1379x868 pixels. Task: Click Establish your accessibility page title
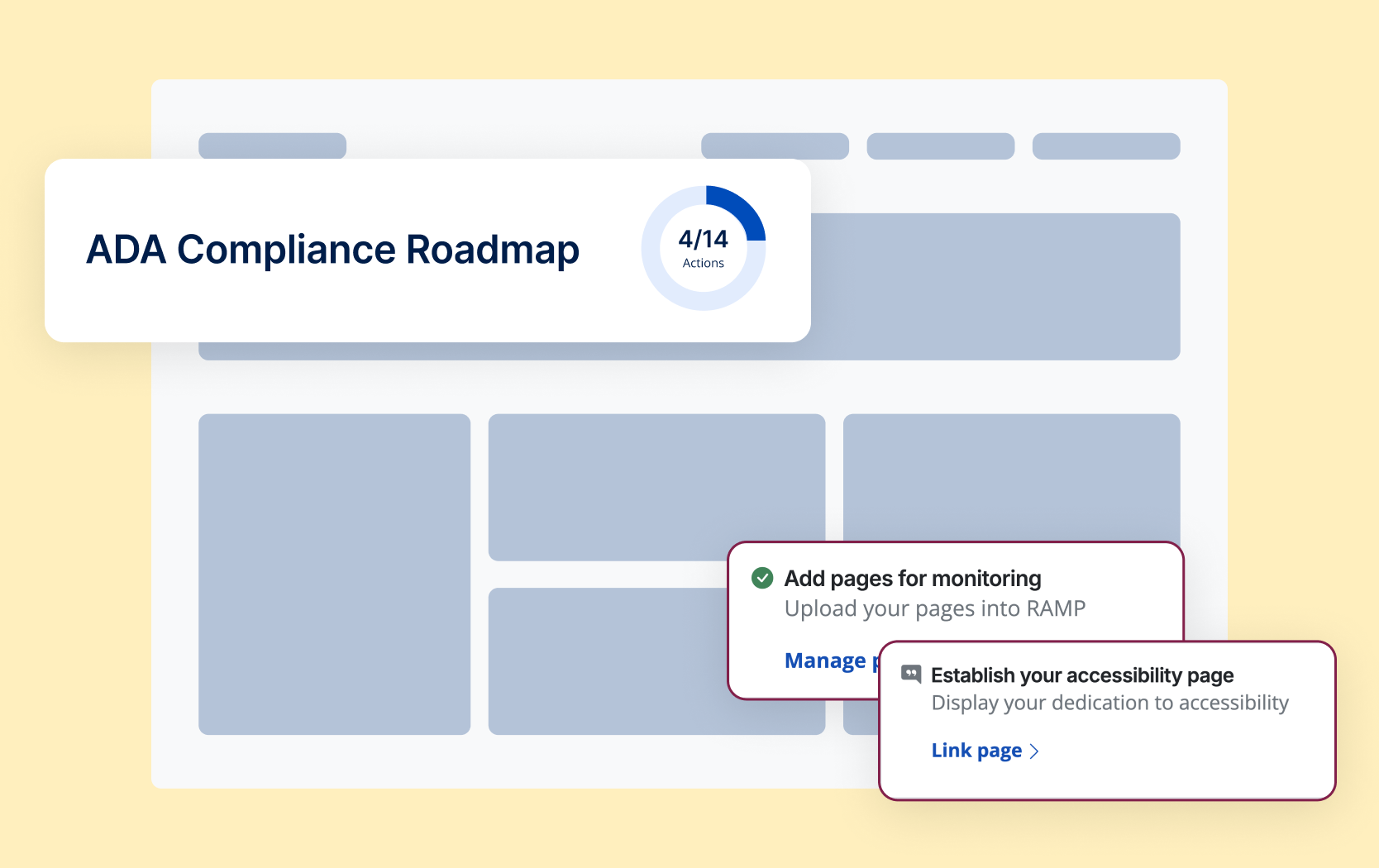(1081, 675)
